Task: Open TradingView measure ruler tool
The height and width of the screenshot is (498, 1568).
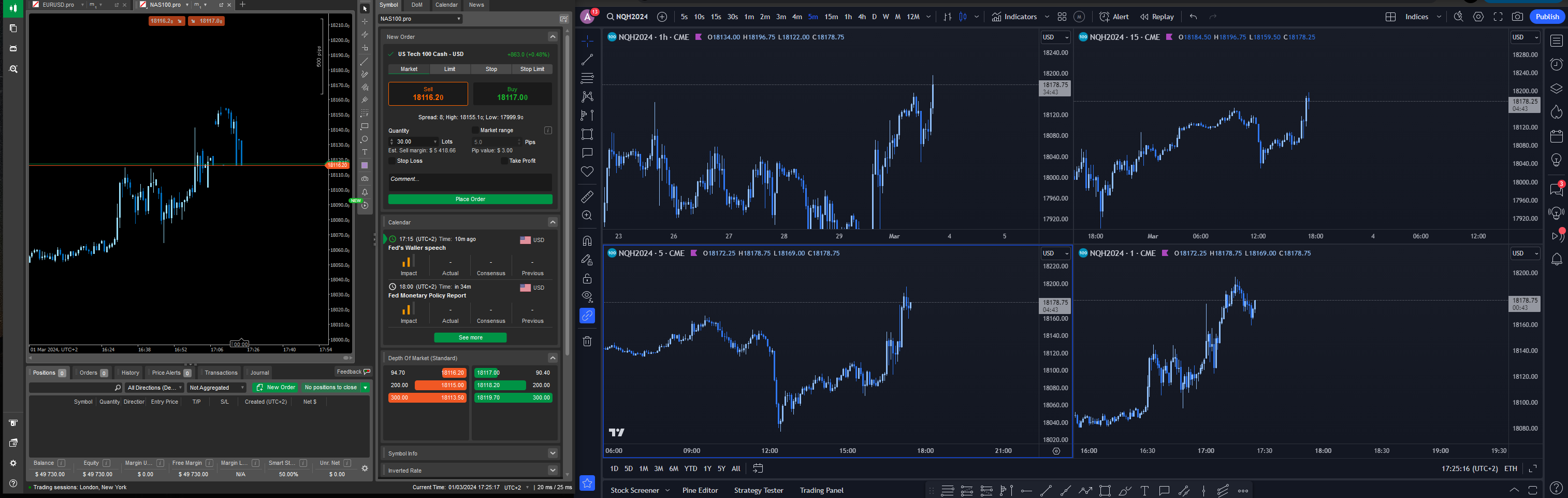Action: 587,196
